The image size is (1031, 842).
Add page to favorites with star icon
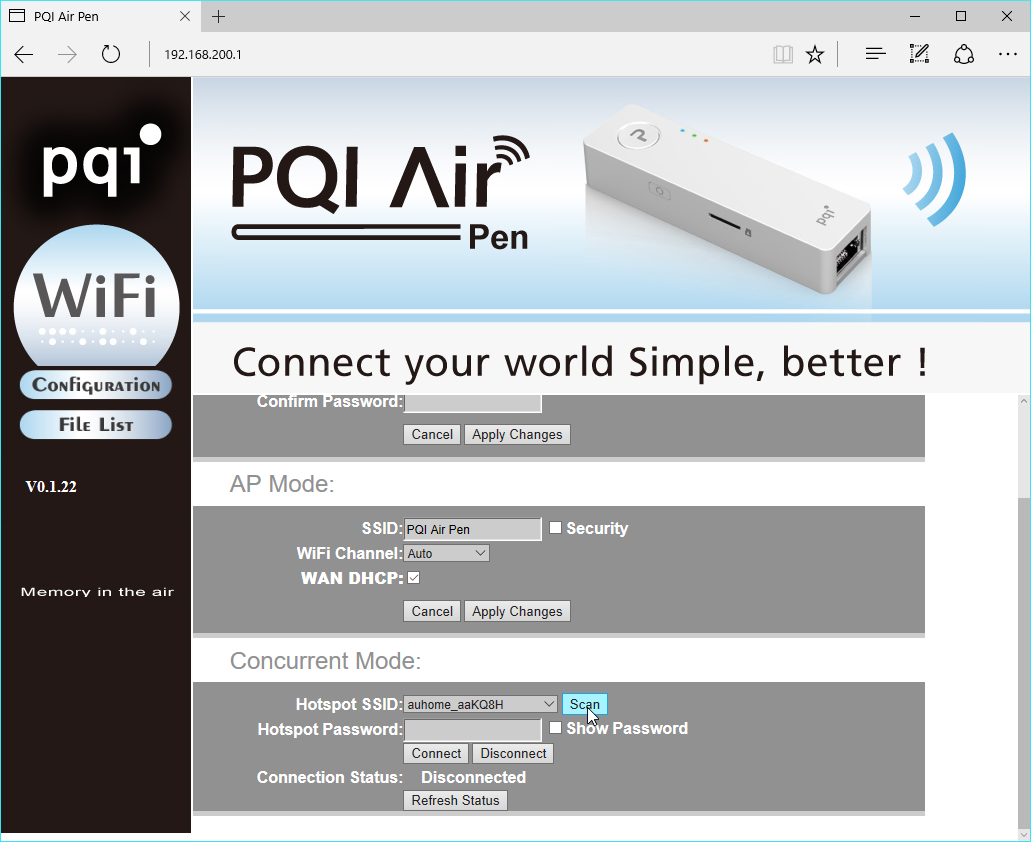(815, 55)
